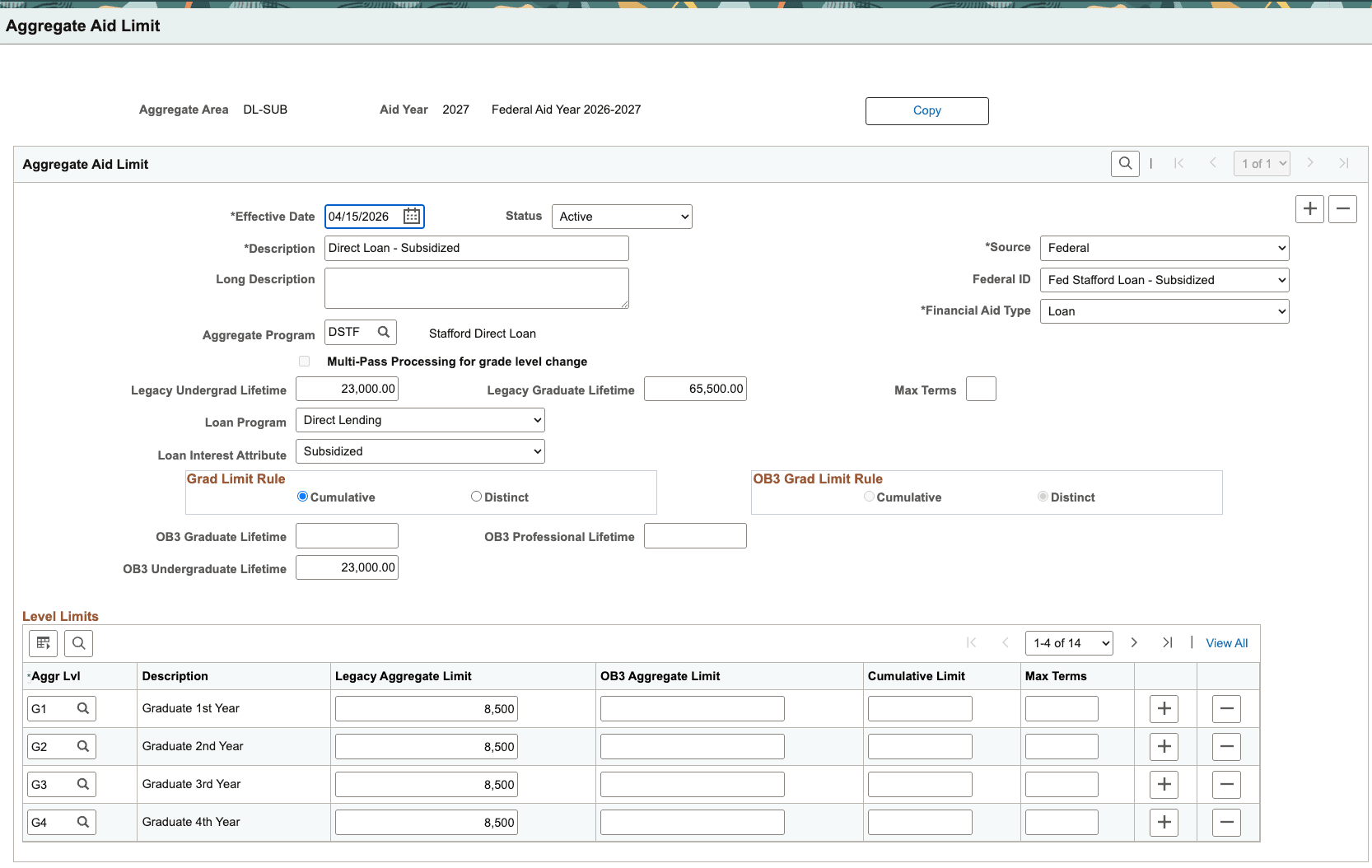Click Max Terms field for G4 row

click(1062, 823)
